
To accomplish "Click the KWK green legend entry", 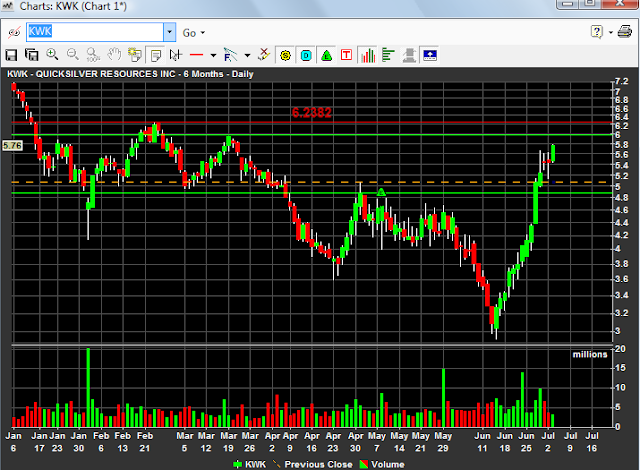I will (x=250, y=464).
